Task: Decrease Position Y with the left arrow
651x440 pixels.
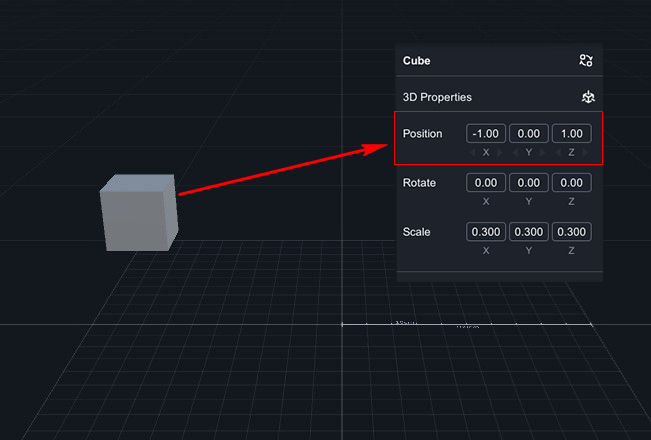Action: coord(516,152)
